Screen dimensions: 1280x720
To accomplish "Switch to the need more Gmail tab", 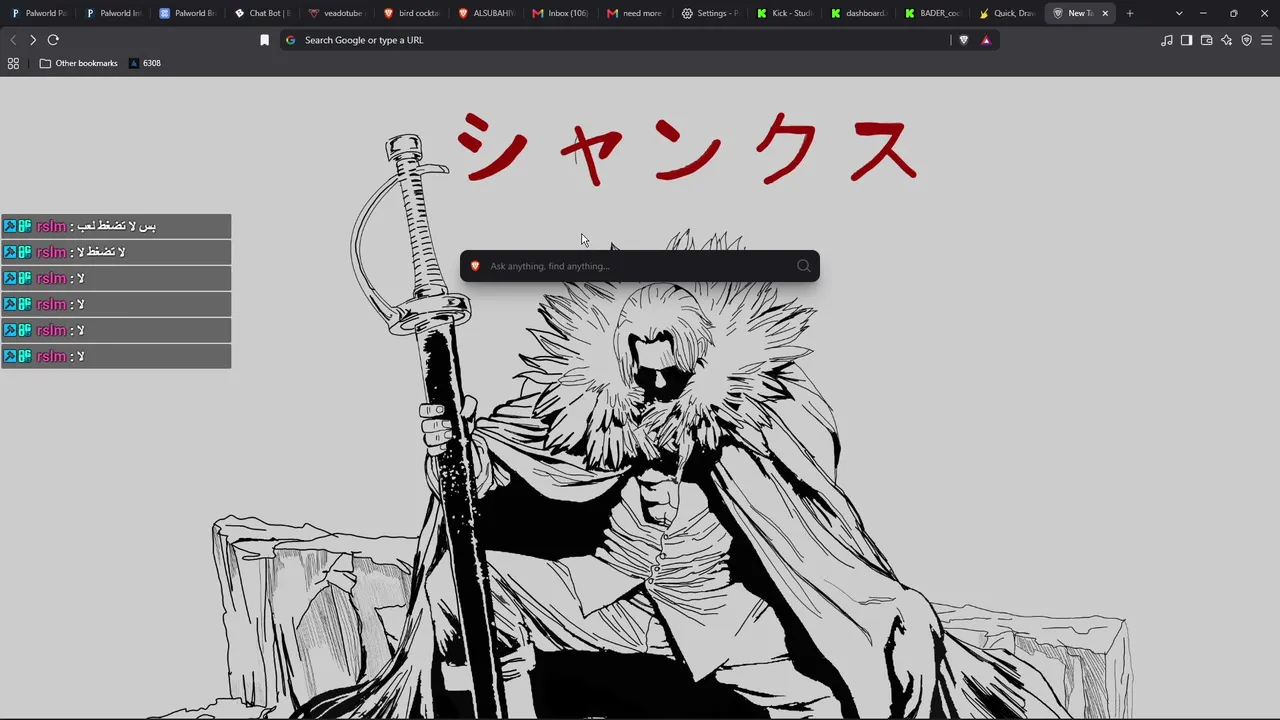I will [635, 13].
